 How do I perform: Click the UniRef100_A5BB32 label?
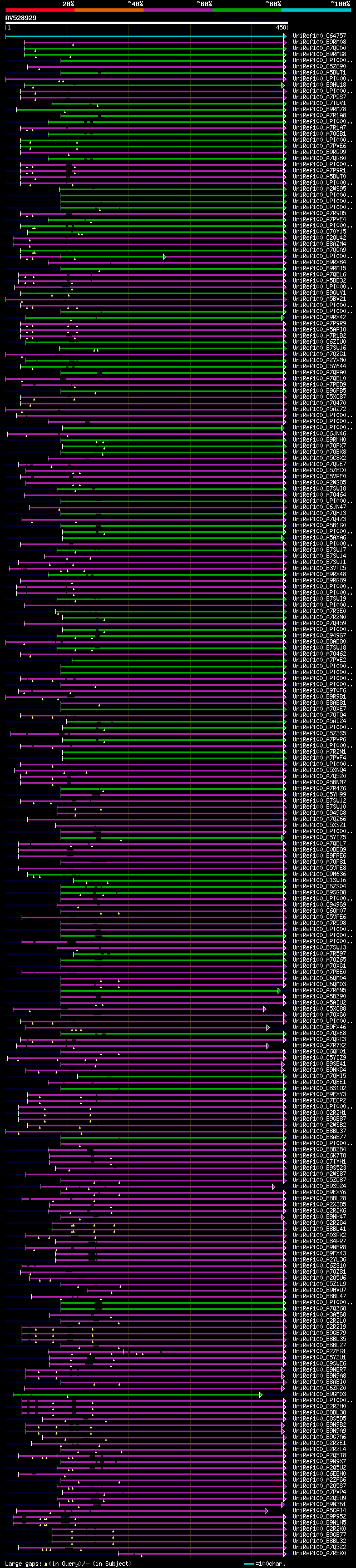tap(319, 280)
